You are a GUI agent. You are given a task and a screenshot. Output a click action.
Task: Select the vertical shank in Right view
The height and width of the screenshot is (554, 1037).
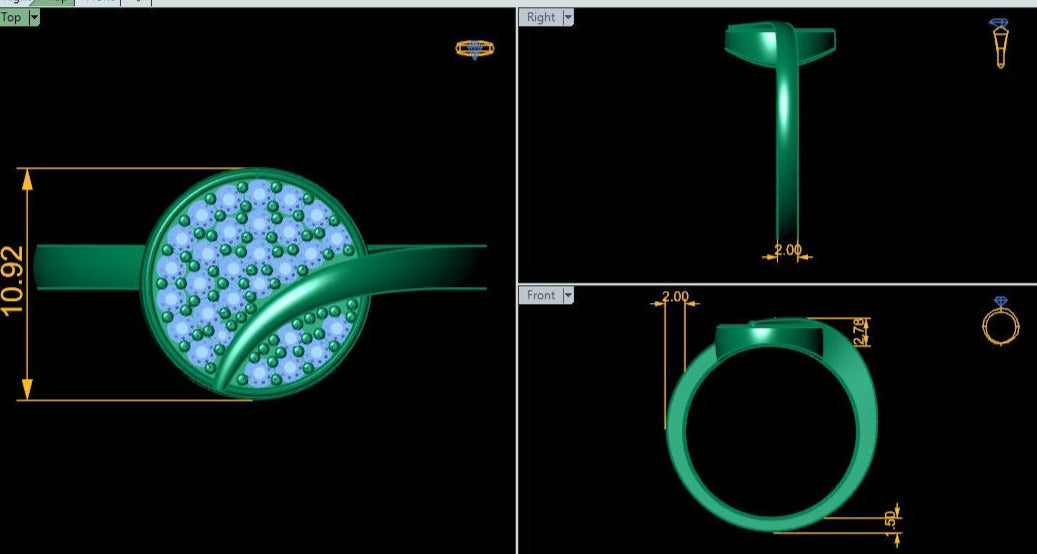[787, 150]
